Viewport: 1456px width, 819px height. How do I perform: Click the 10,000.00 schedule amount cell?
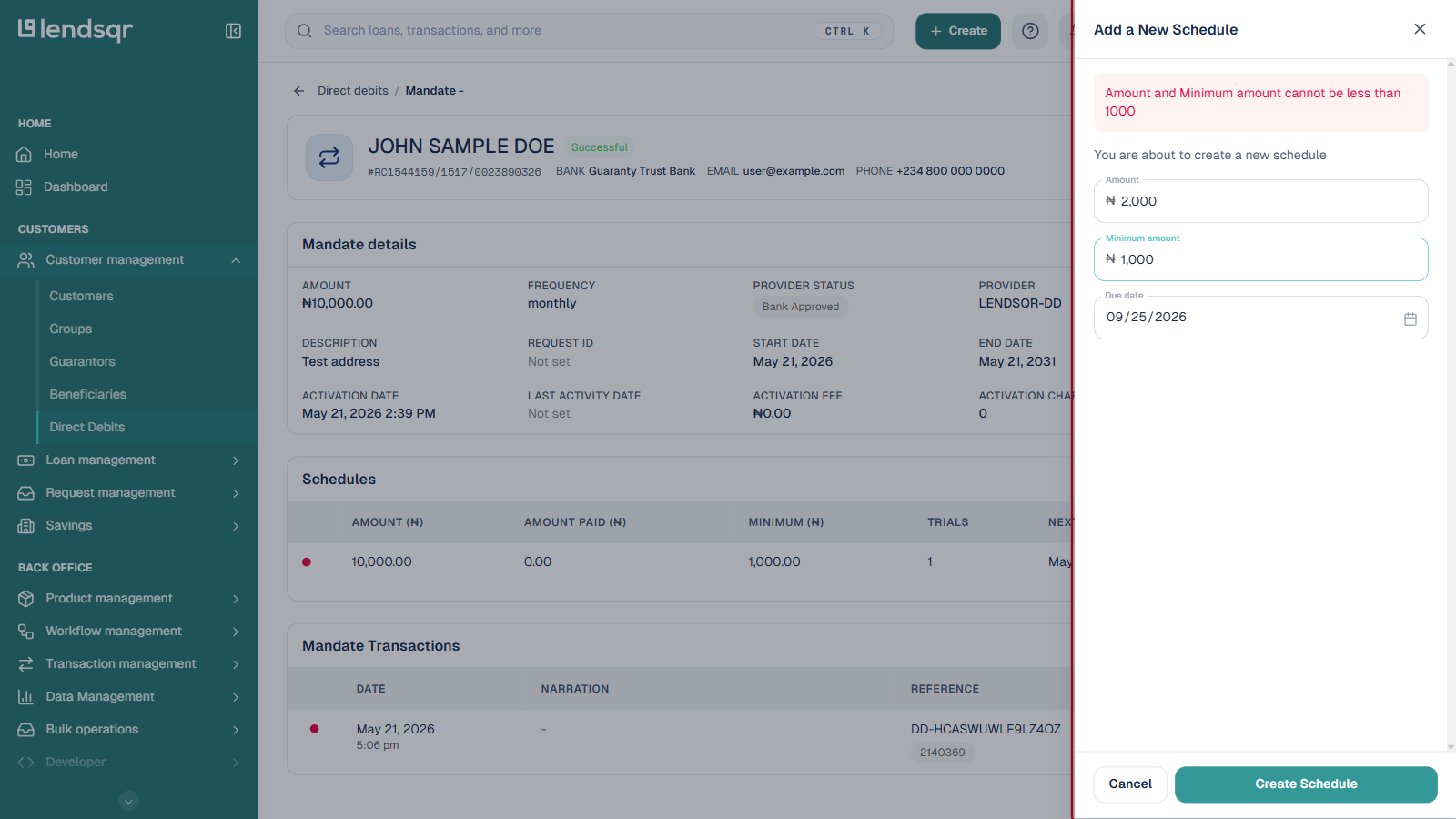382,562
